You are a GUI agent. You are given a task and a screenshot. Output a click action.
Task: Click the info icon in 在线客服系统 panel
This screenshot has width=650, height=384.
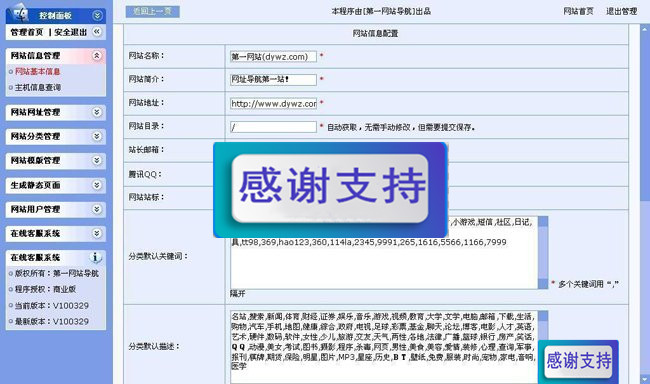pos(95,257)
